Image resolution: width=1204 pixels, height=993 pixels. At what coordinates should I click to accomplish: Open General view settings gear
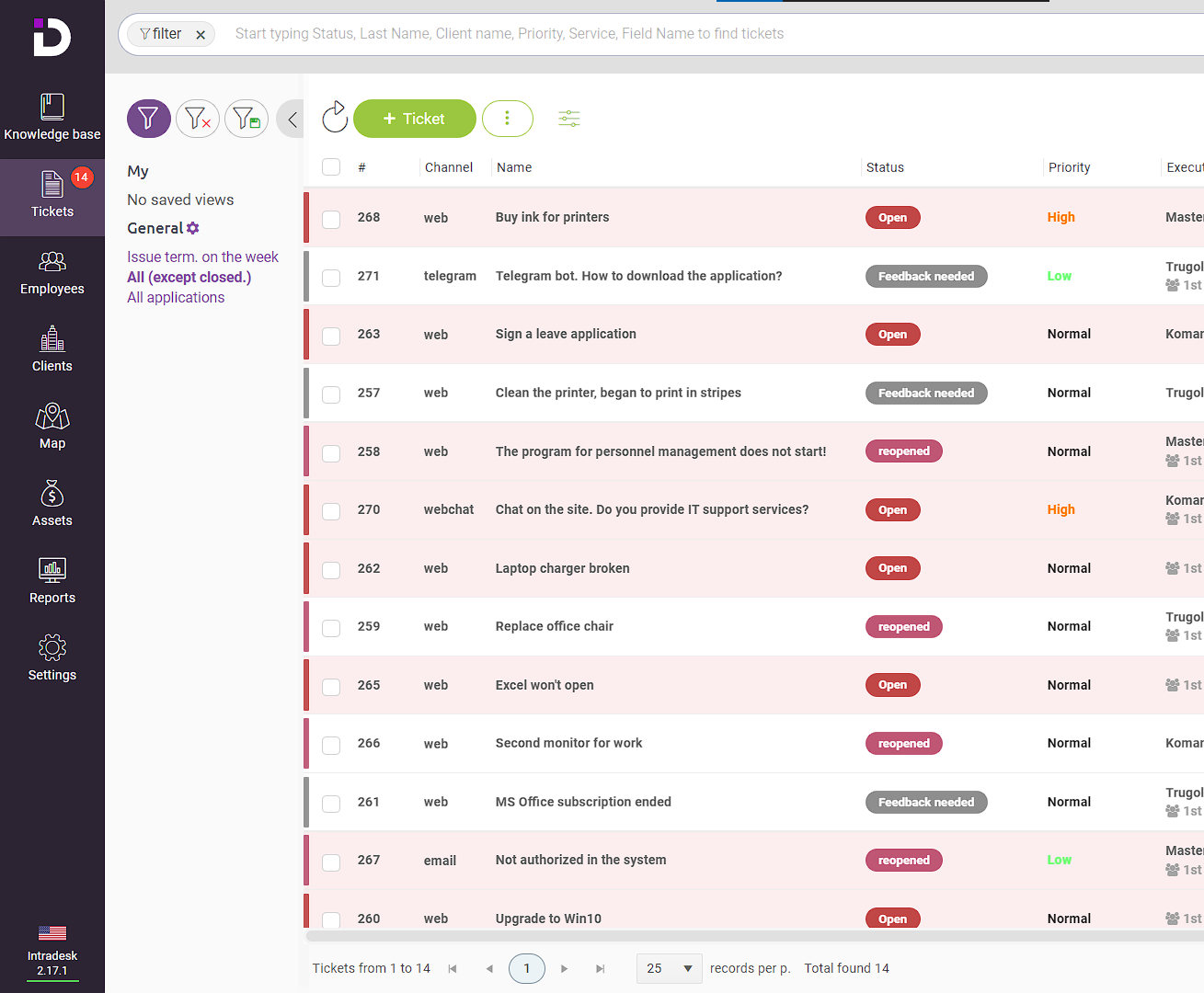tap(194, 228)
